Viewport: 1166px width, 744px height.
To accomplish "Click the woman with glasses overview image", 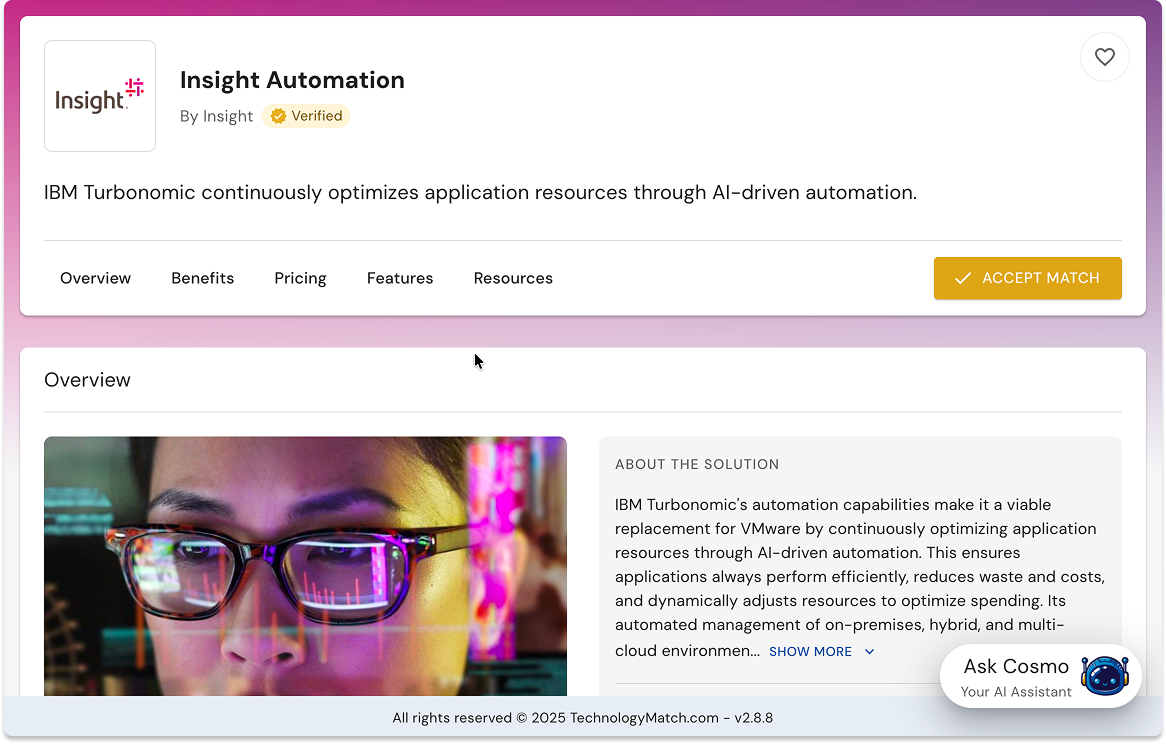I will click(306, 566).
